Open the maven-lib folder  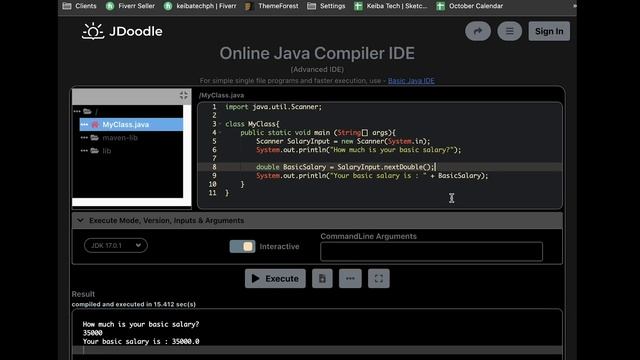tap(120, 138)
